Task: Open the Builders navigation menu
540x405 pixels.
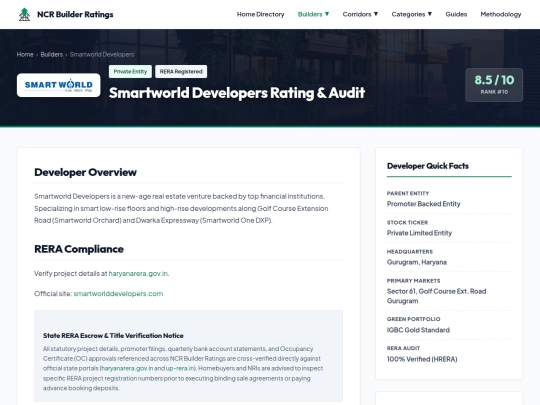Action: (310, 14)
